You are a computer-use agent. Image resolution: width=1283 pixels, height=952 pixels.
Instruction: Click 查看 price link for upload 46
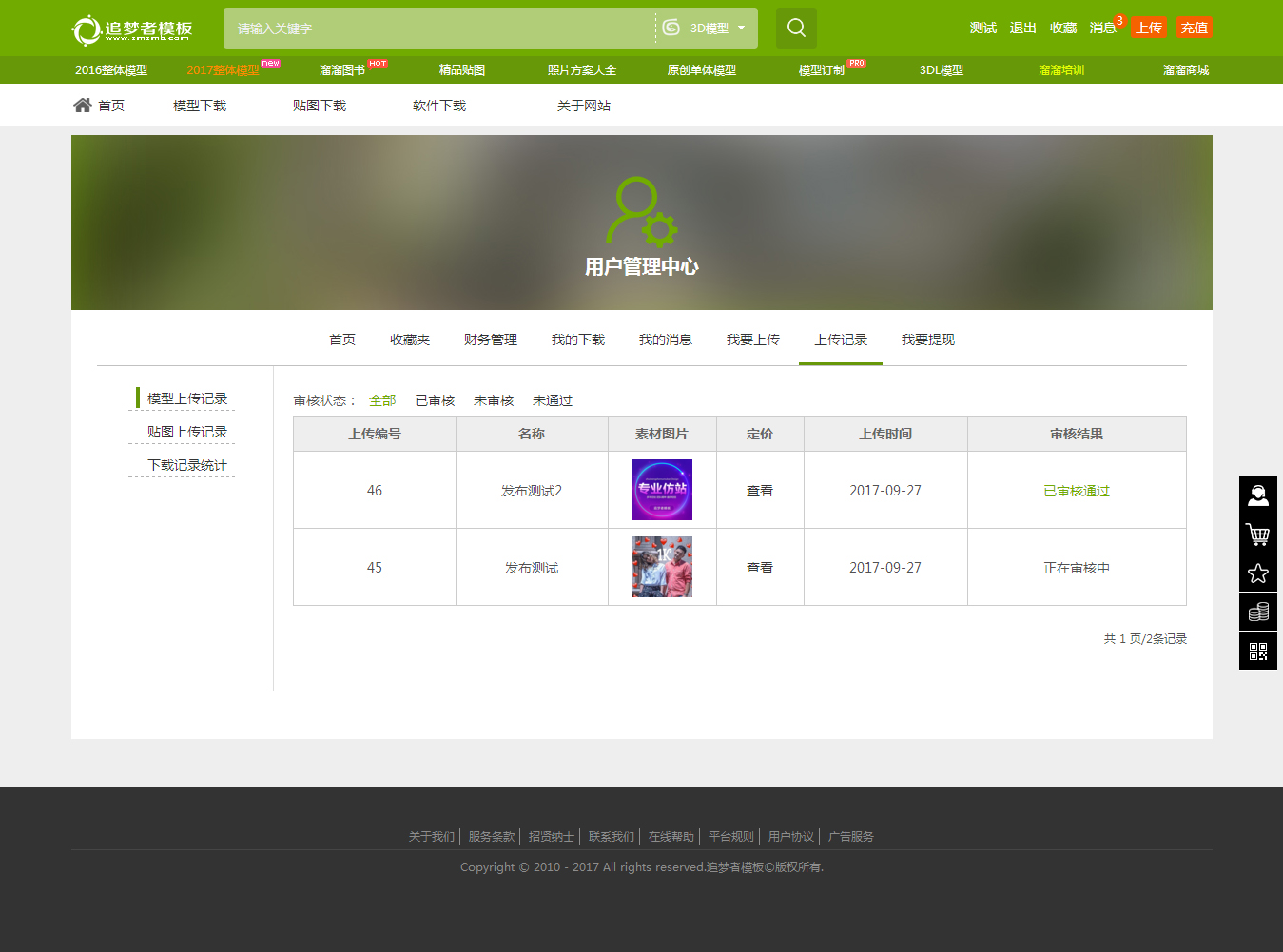point(760,491)
